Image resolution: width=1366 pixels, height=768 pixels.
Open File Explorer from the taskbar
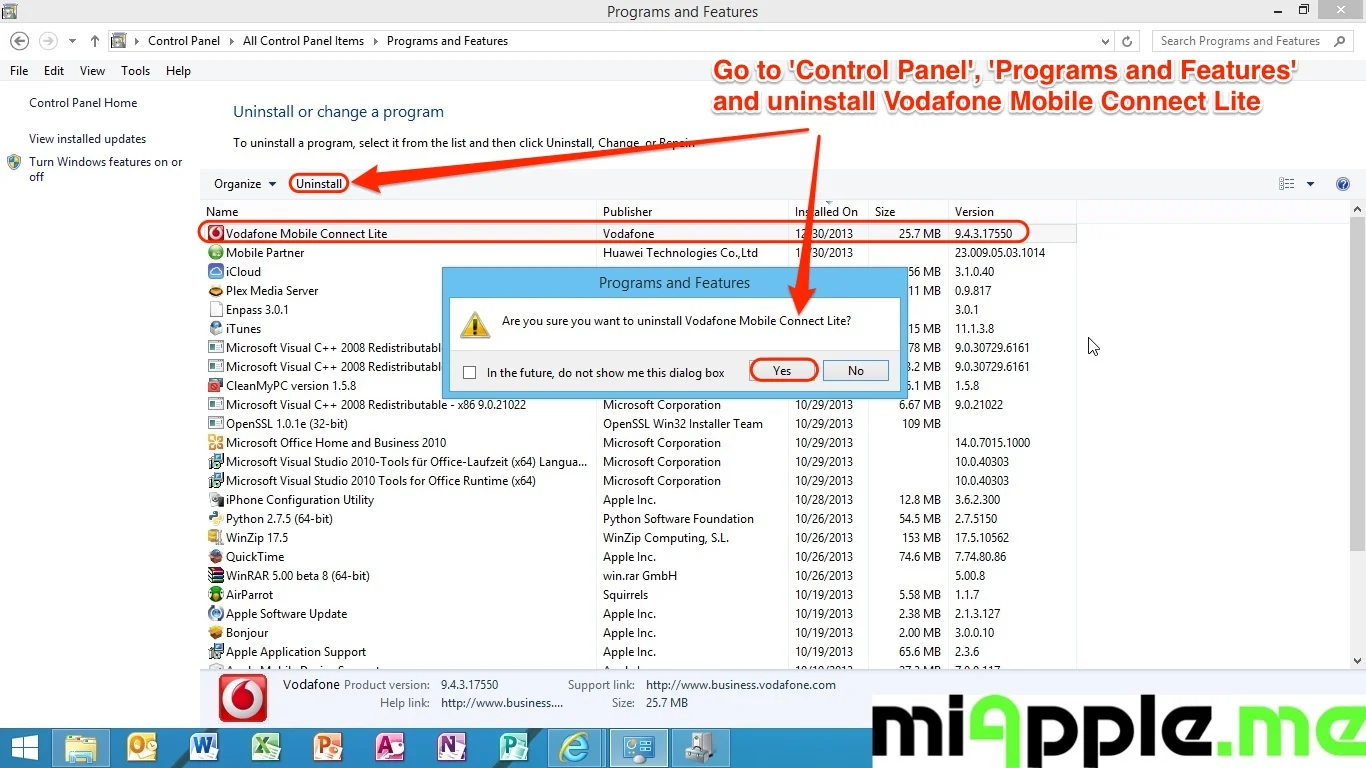tap(81, 748)
